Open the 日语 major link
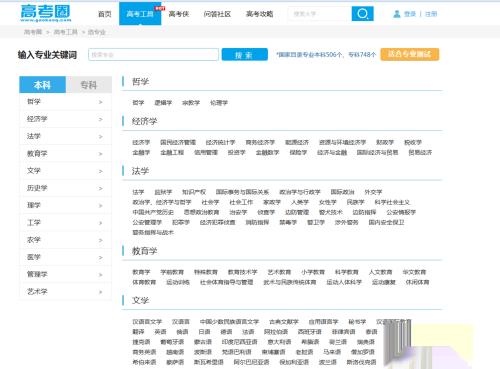This screenshot has width=500, height=369. [204, 332]
